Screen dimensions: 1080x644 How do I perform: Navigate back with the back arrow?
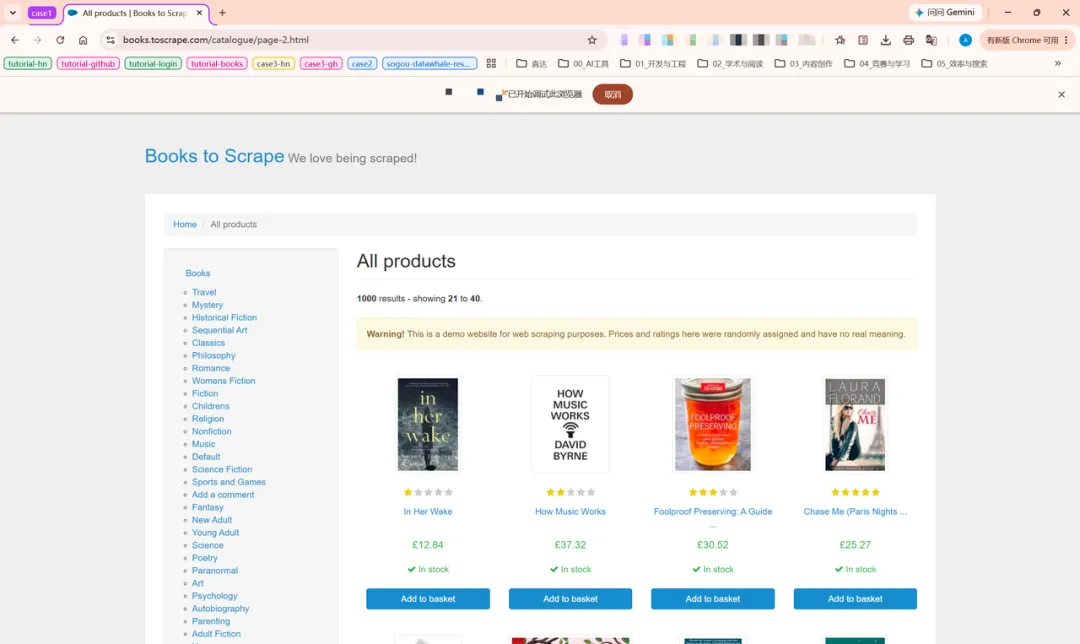pyautogui.click(x=15, y=40)
